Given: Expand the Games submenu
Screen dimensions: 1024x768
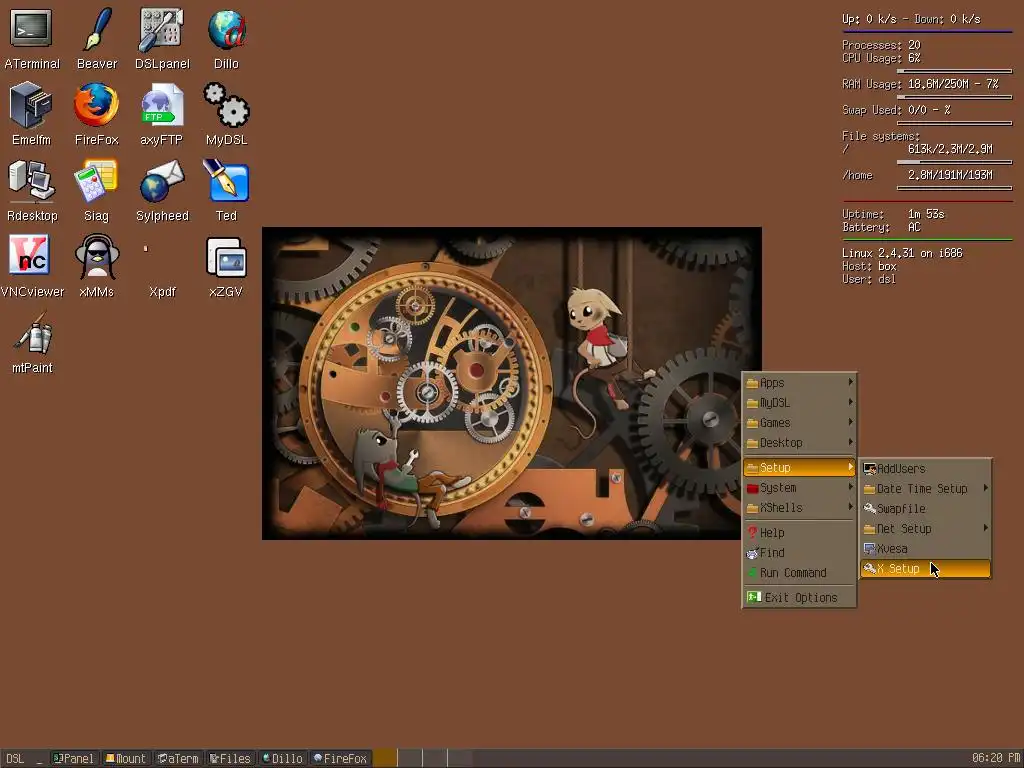Looking at the screenshot, I should [x=799, y=423].
